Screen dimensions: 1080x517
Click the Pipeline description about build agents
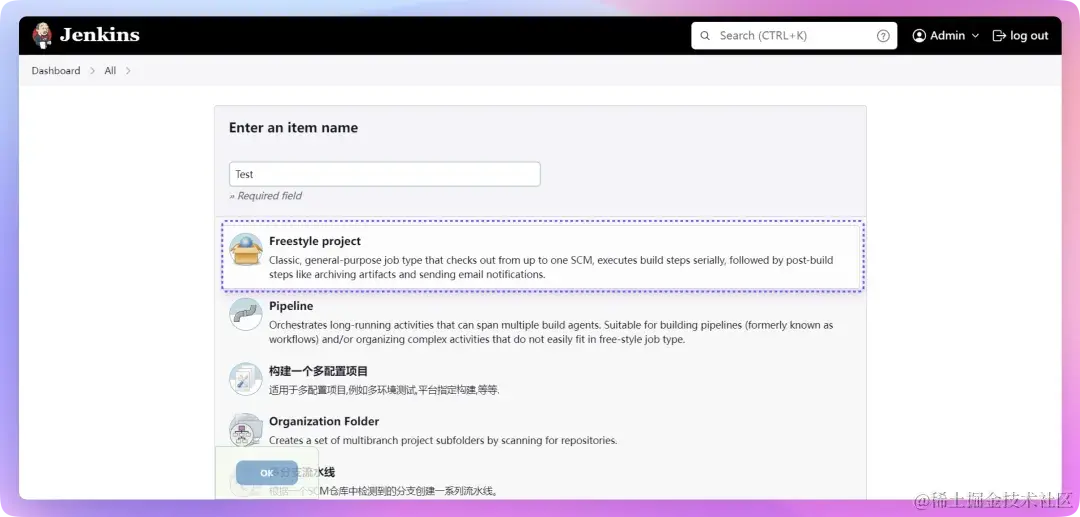pos(551,332)
